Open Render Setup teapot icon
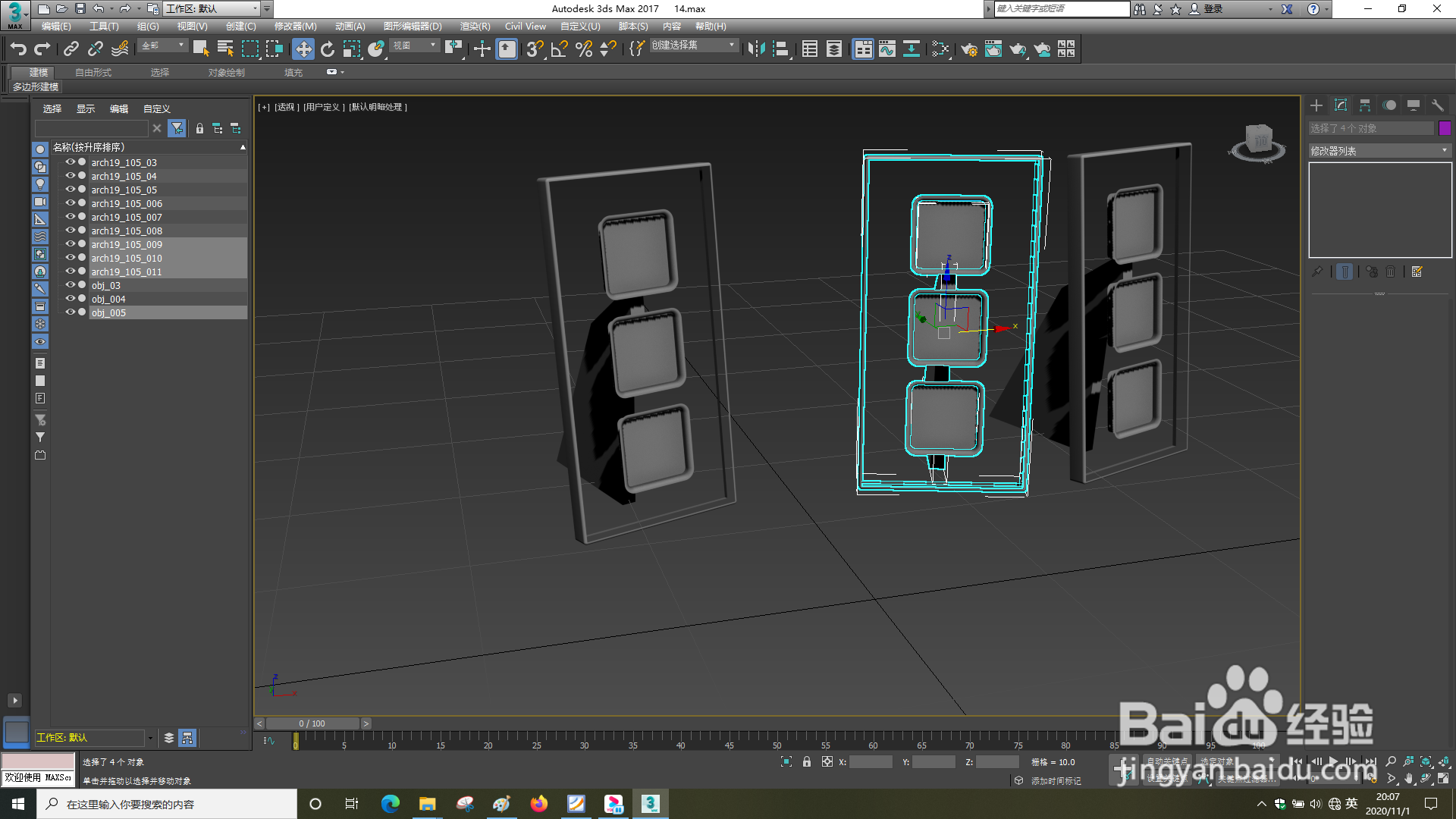The image size is (1456, 819). tap(968, 49)
